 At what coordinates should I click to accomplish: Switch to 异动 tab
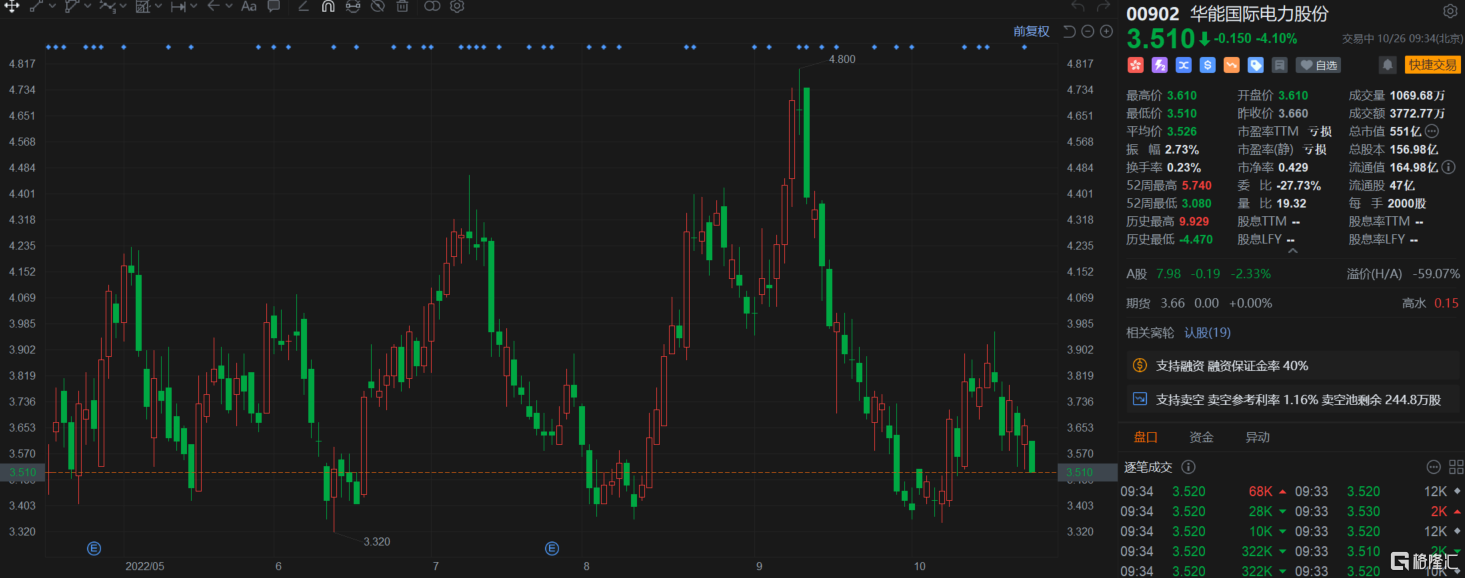click(x=1257, y=437)
